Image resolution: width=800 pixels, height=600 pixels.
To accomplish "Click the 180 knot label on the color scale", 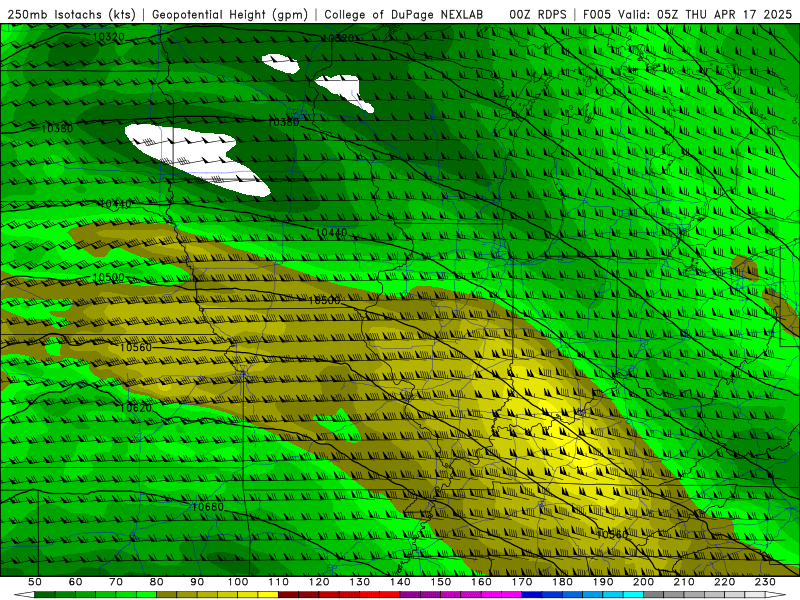I will [563, 582].
